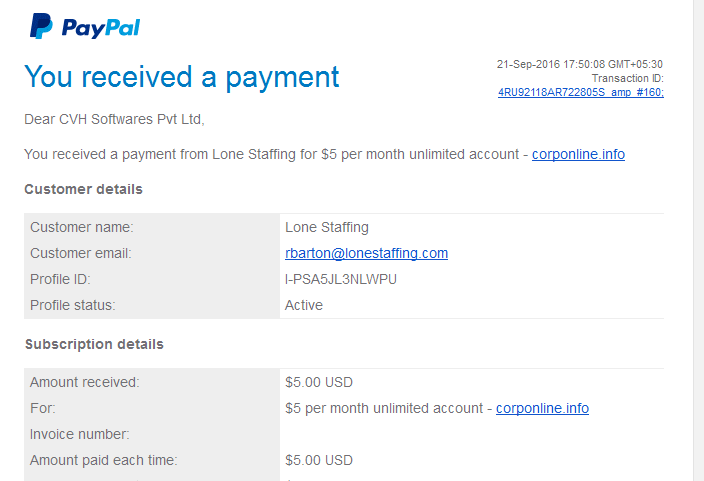Click the Amount received $5.00 USD value
The width and height of the screenshot is (704, 481).
click(319, 382)
